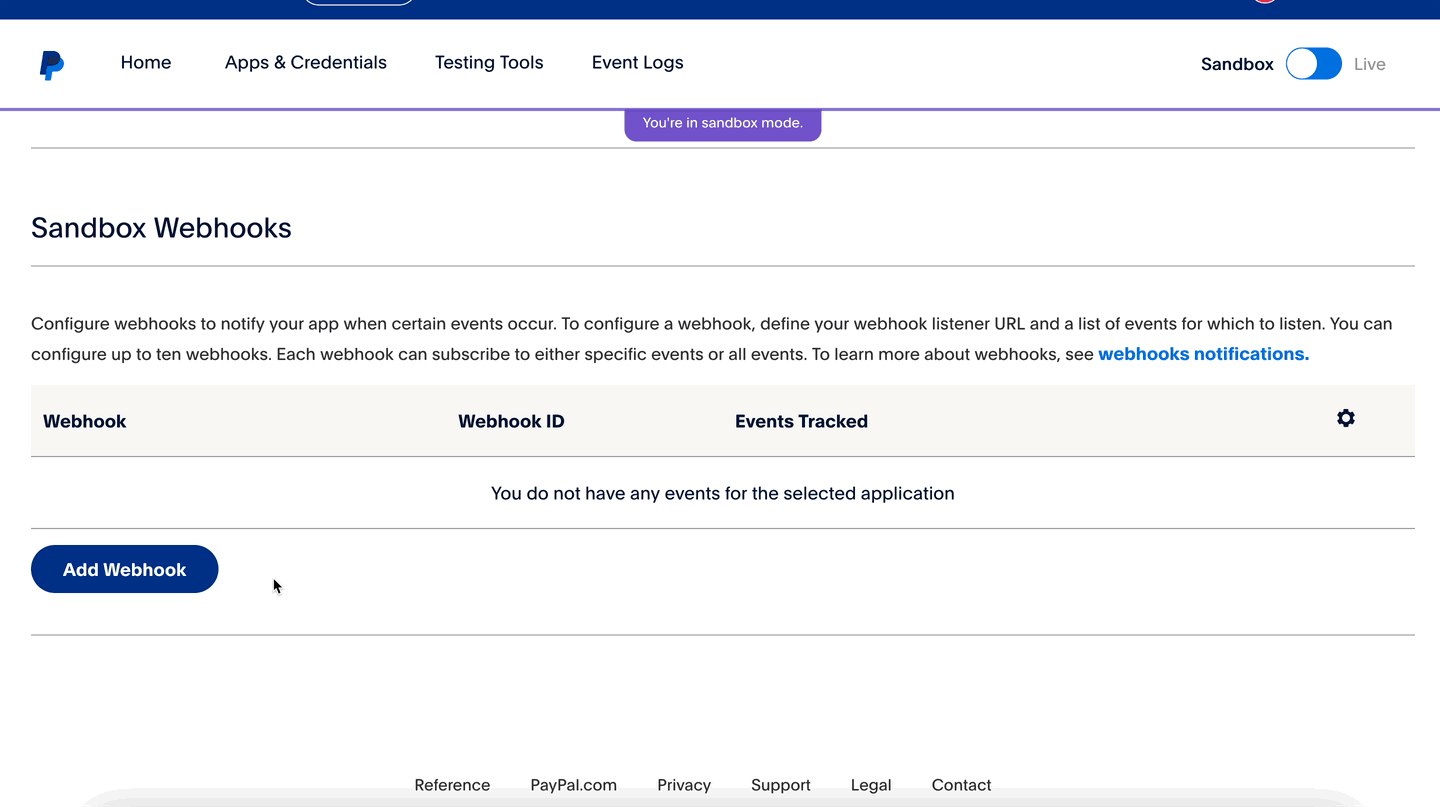1440x807 pixels.
Task: Click the Add Webhook button
Action: pyautogui.click(x=125, y=569)
